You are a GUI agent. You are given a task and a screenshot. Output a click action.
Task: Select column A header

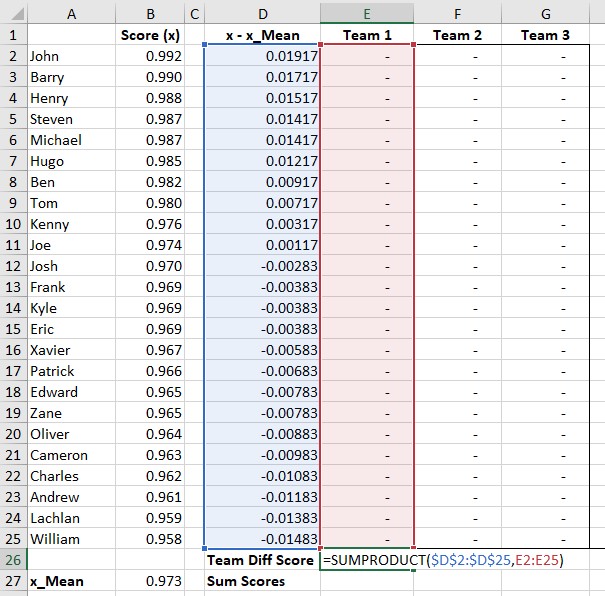click(x=71, y=14)
